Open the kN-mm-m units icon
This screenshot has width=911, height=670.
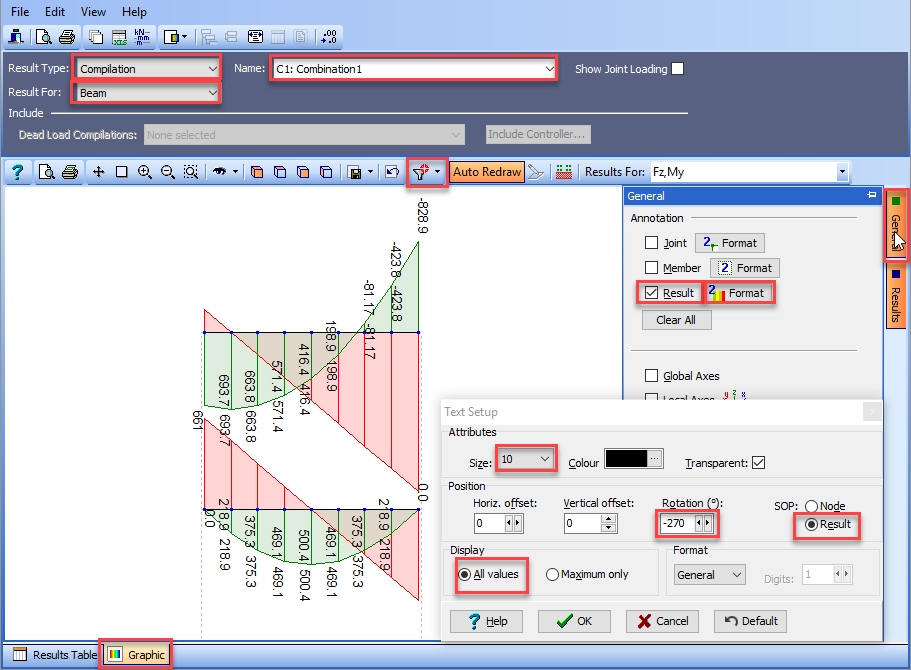click(142, 37)
